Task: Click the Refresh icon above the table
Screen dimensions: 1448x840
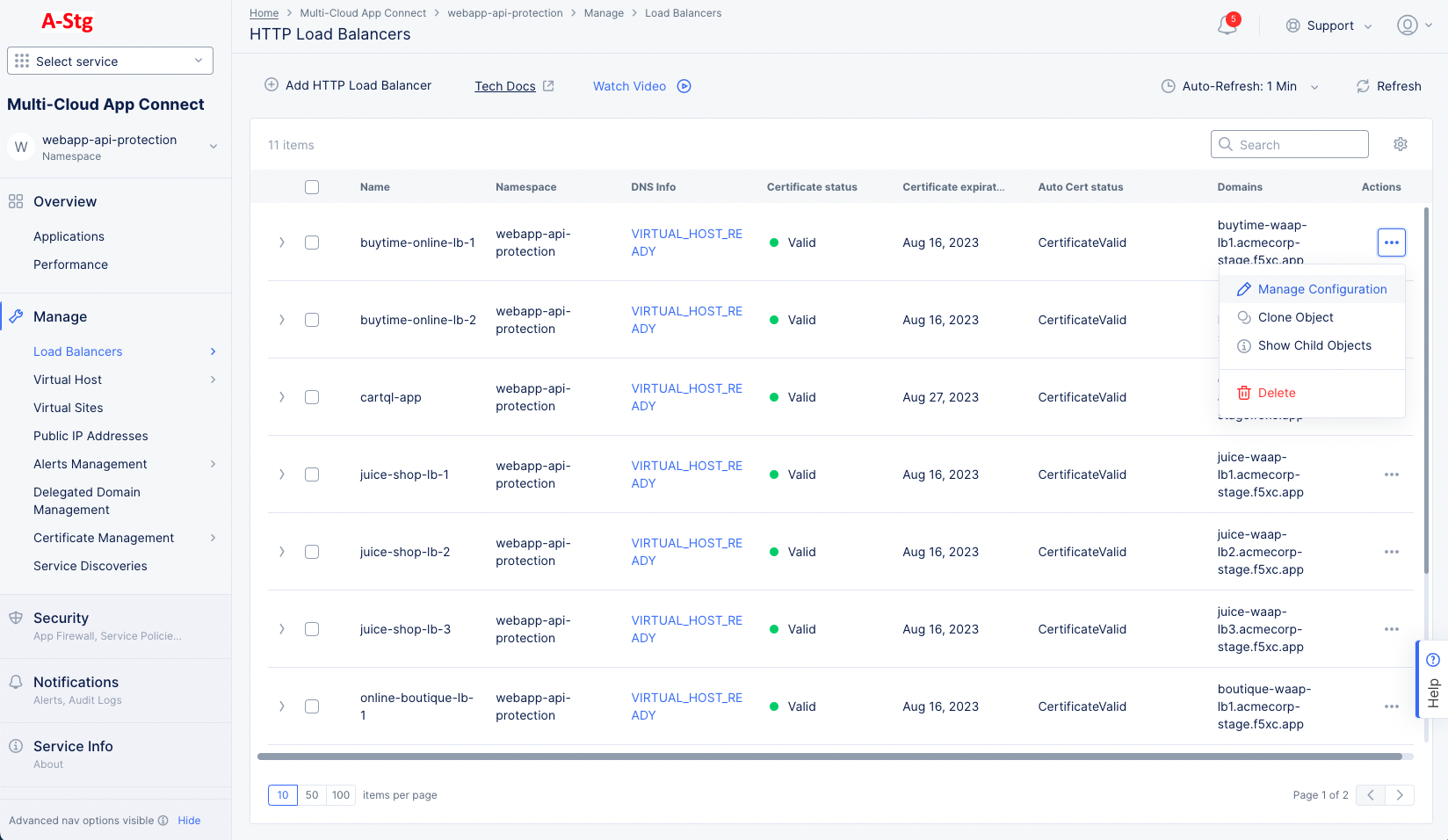Action: pos(1362,86)
